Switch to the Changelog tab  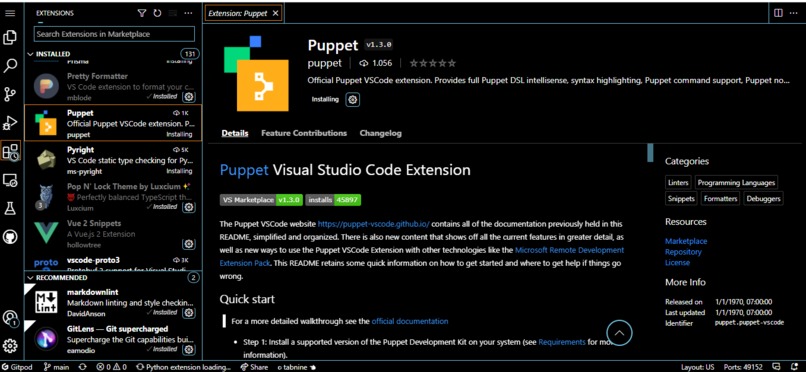[x=380, y=133]
